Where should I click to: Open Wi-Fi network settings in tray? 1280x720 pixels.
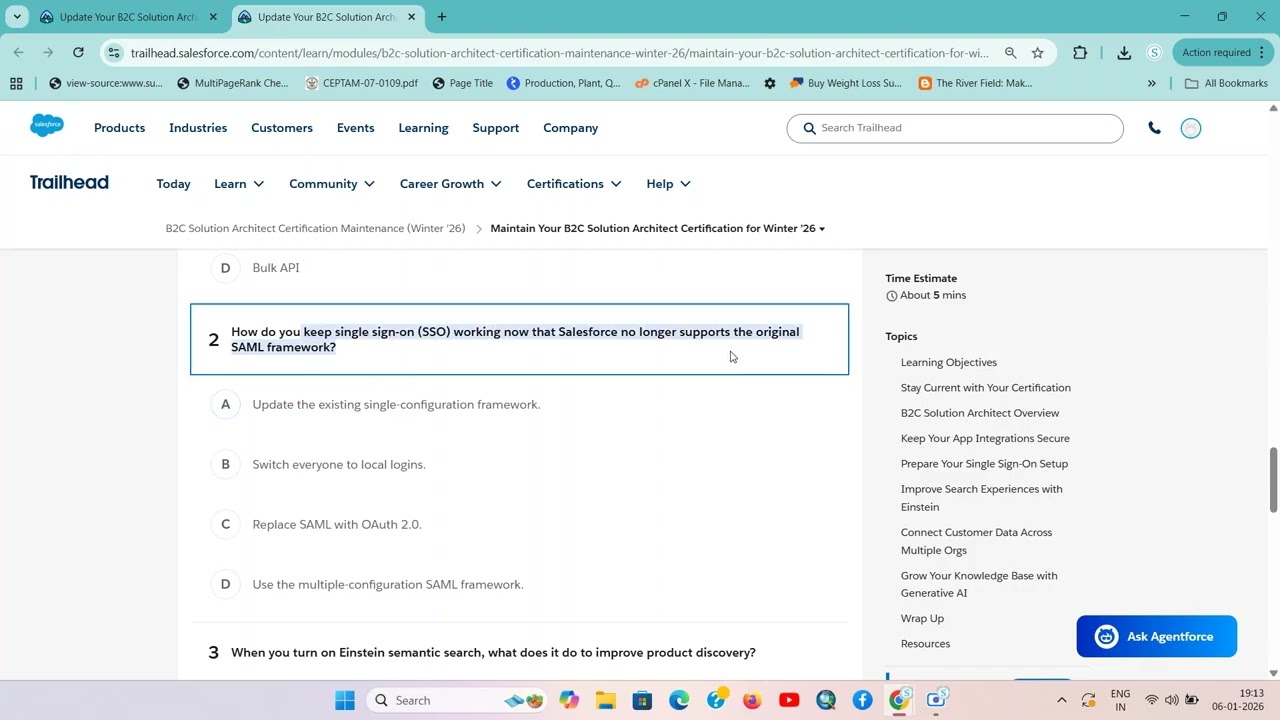pos(1152,700)
